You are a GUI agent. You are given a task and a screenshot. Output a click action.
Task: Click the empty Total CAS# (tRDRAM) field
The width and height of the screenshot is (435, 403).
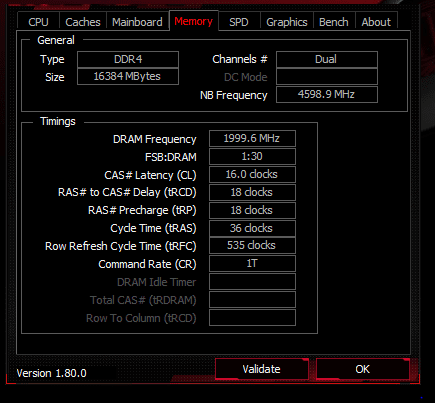tap(252, 300)
